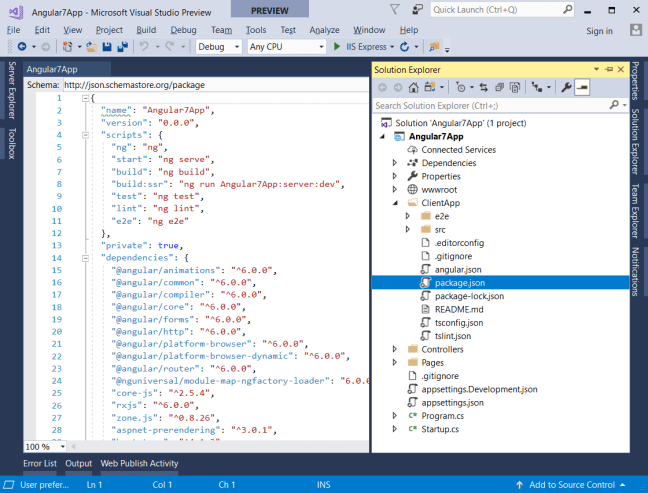648x493 pixels.
Task: Collapse the root JSON brace at line 1
Action: (85, 98)
